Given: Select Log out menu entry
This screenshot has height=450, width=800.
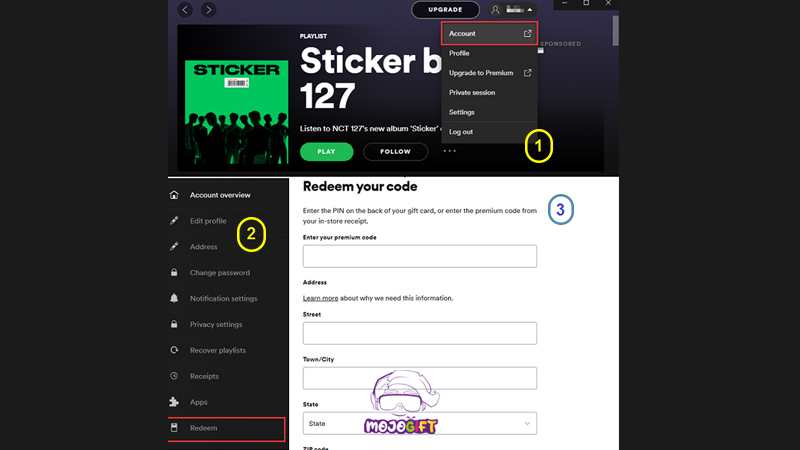Looking at the screenshot, I should (461, 132).
